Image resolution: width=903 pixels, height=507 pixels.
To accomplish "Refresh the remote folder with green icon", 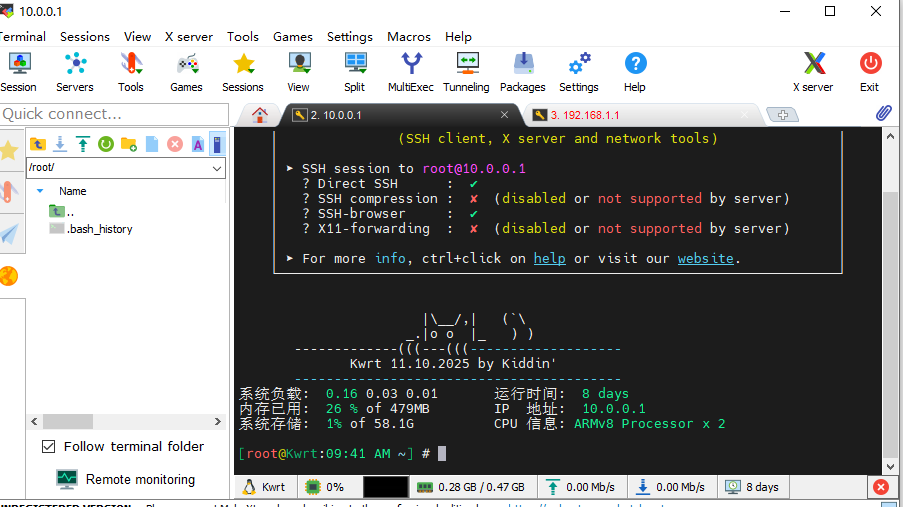I will (106, 144).
